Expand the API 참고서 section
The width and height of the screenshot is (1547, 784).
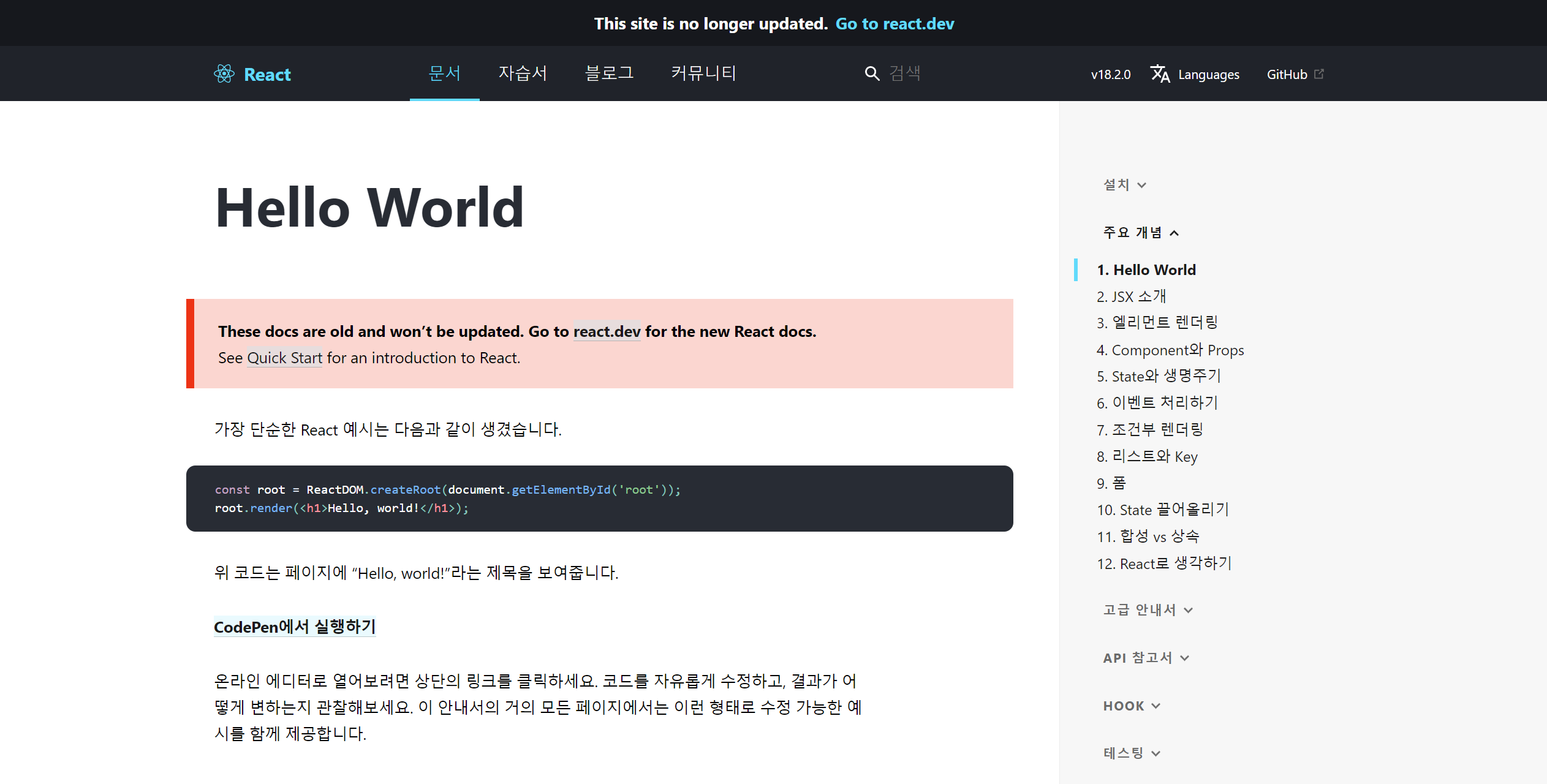[x=1145, y=658]
